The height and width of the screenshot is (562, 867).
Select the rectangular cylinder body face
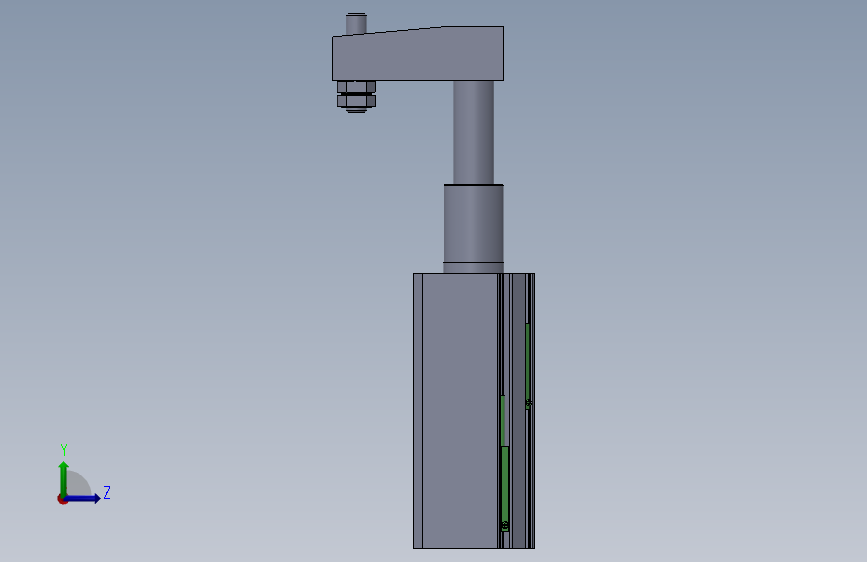click(459, 410)
